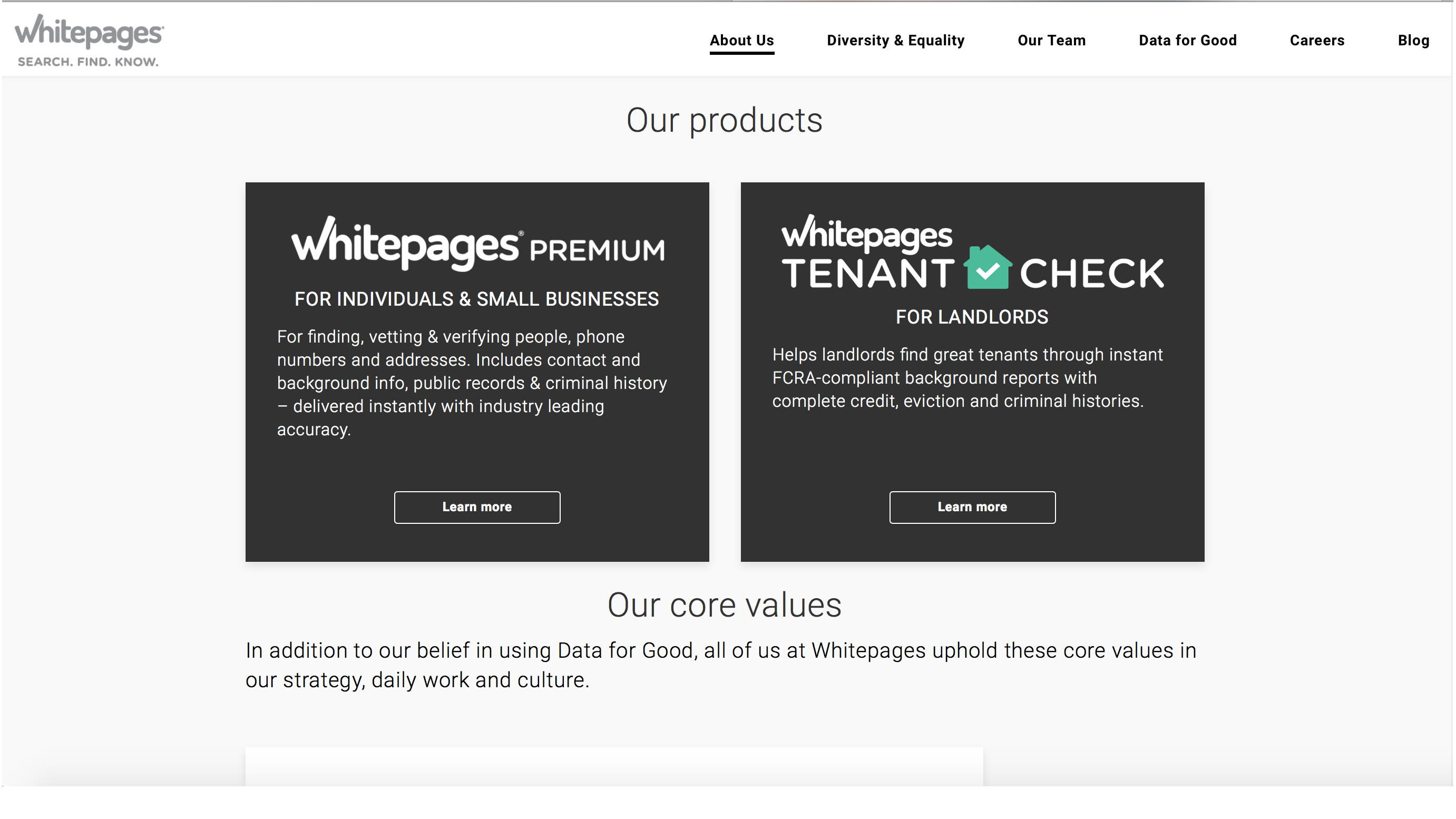Click paragraph 'In addition to our belief'
This screenshot has height=819, width=1456.
pyautogui.click(x=721, y=665)
